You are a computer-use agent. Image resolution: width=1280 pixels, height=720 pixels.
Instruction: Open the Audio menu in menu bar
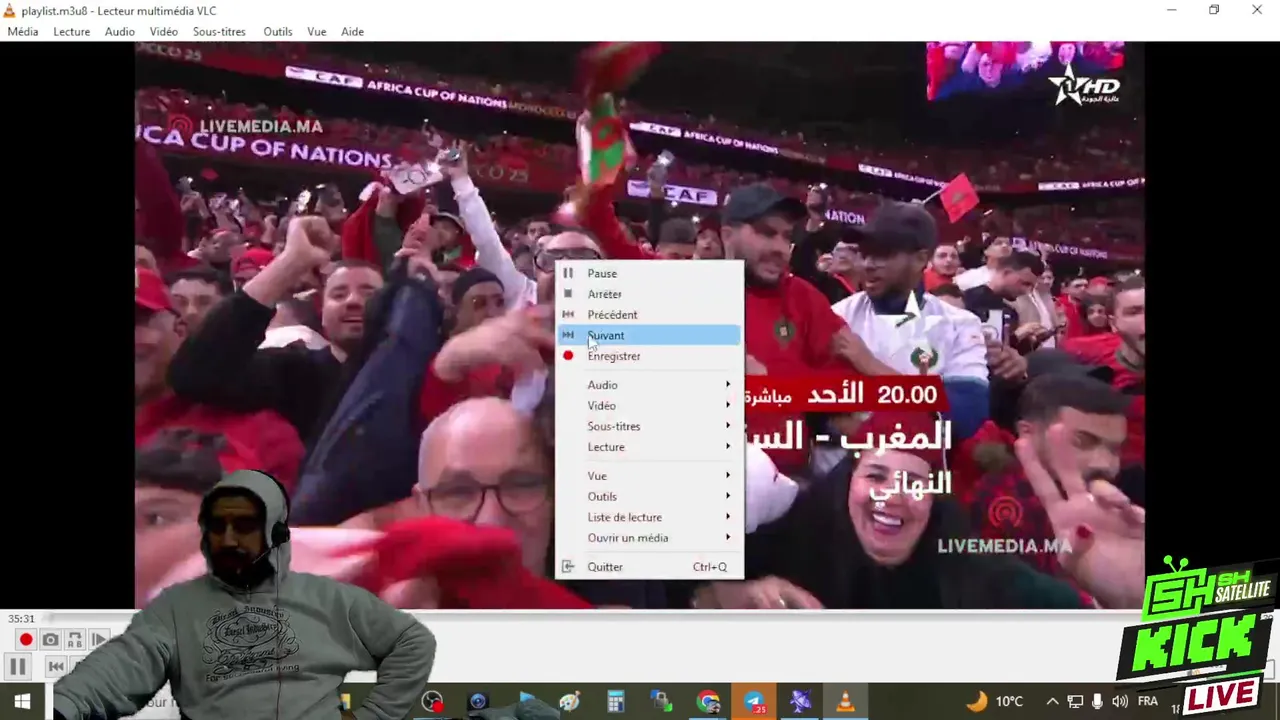119,31
